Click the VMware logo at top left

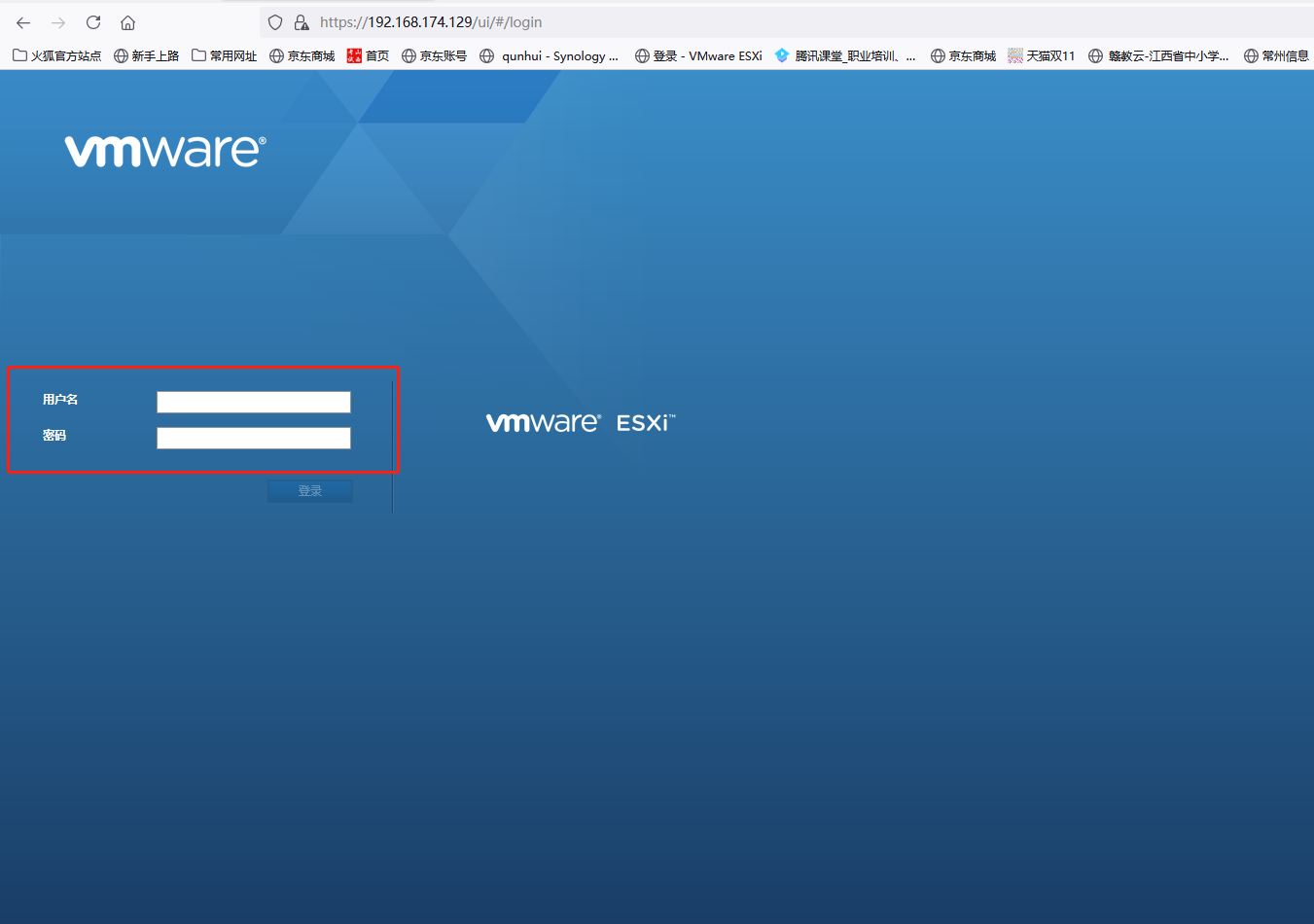point(163,150)
